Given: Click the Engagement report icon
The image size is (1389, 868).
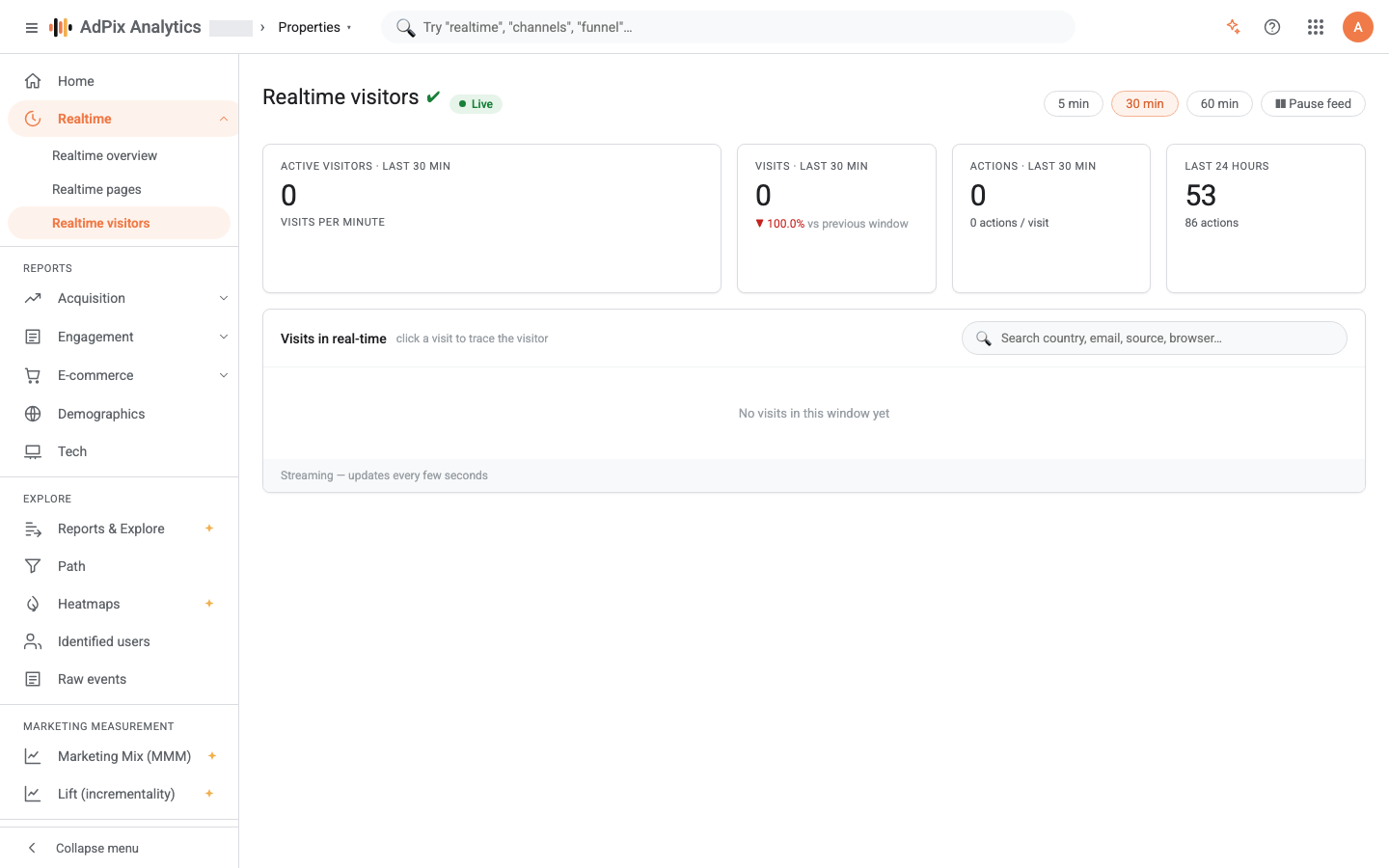Looking at the screenshot, I should click(33, 337).
